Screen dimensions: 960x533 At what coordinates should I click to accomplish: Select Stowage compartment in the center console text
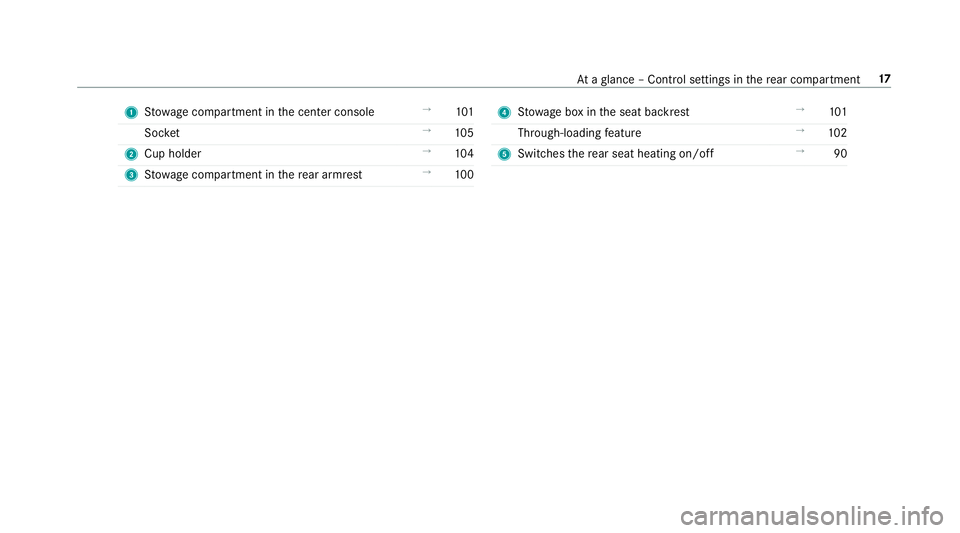[x=259, y=113]
